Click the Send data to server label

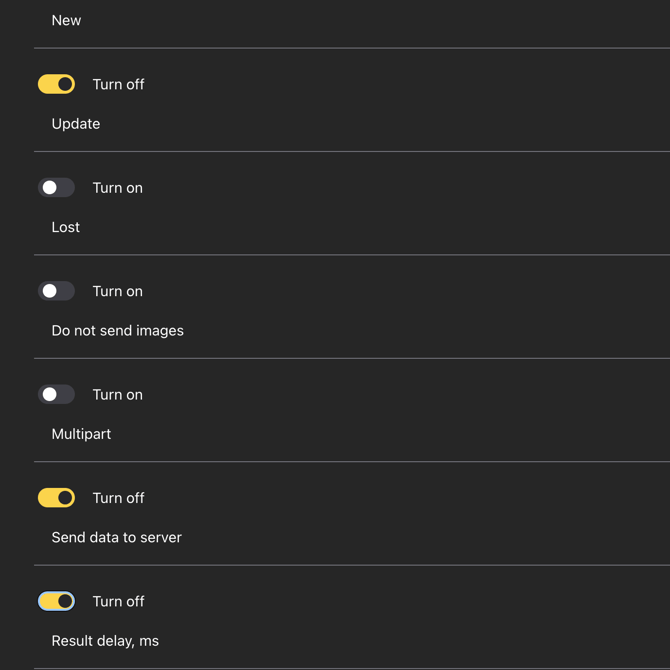116,537
